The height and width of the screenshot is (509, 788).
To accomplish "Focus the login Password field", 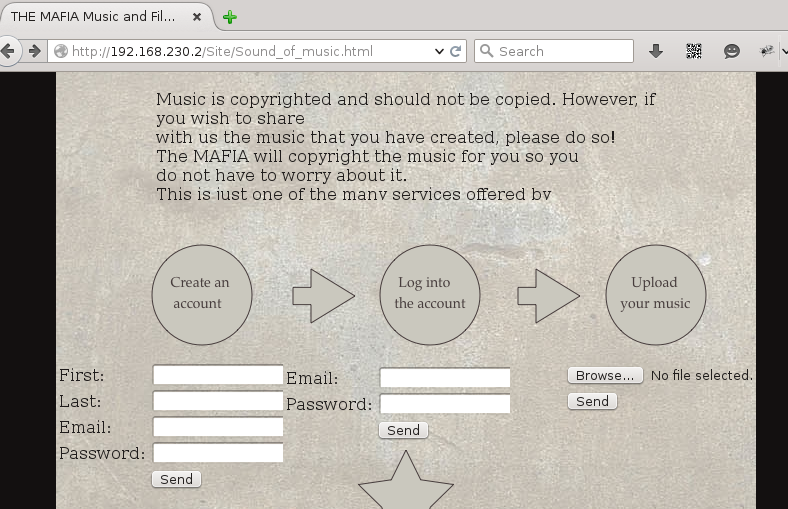I will (x=445, y=404).
